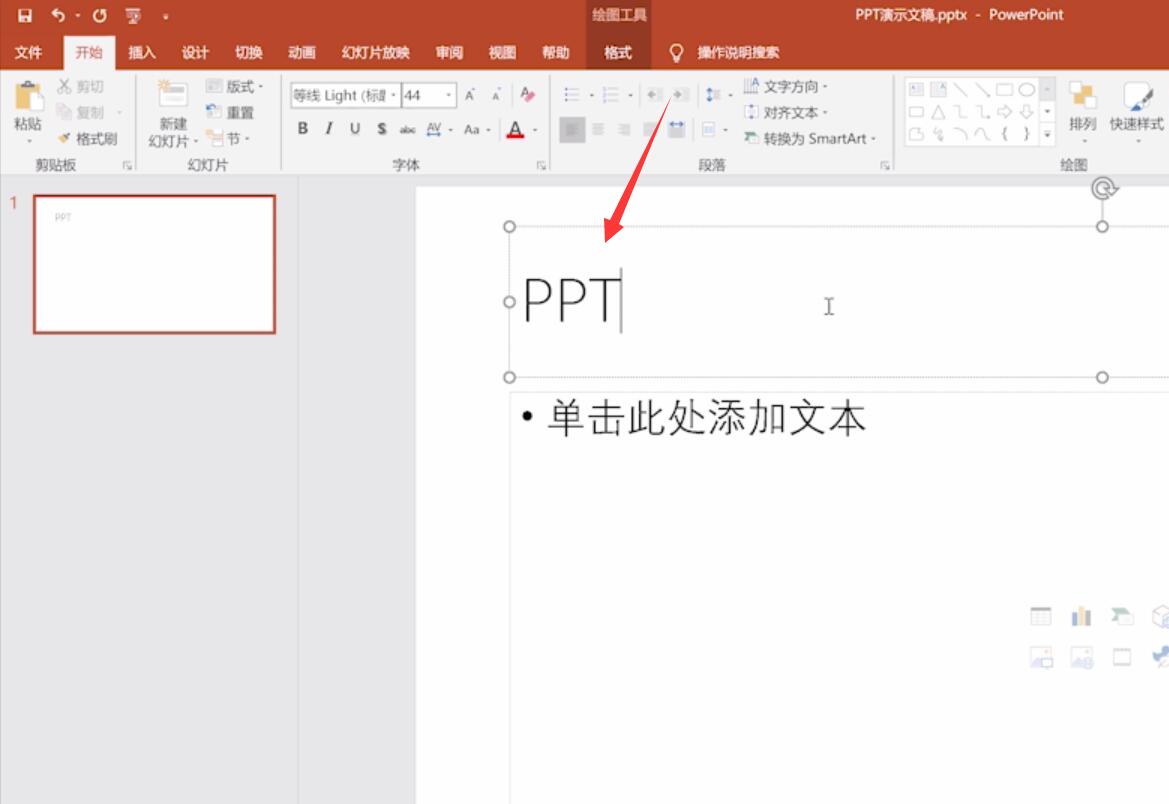
Task: Click the decrease font size icon
Action: point(496,95)
